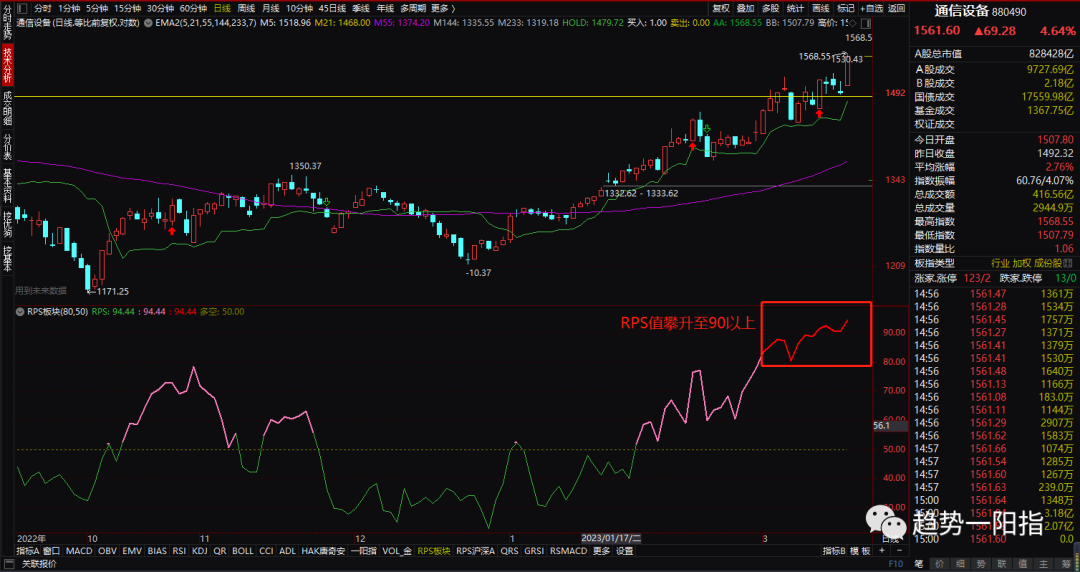
Task: Select the 30分钟 period
Action: (160, 8)
